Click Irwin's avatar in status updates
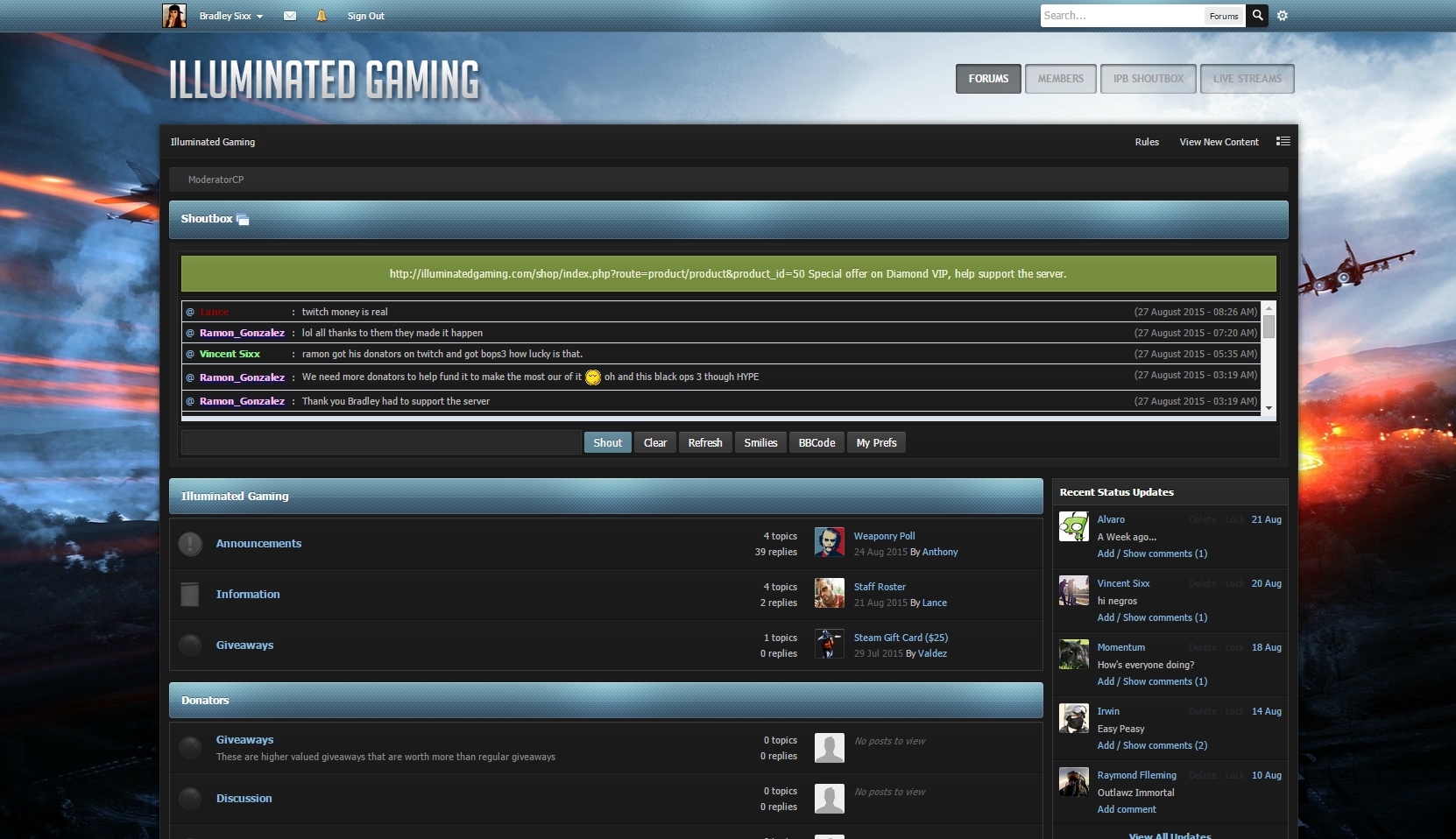This screenshot has height=839, width=1456. click(1074, 718)
